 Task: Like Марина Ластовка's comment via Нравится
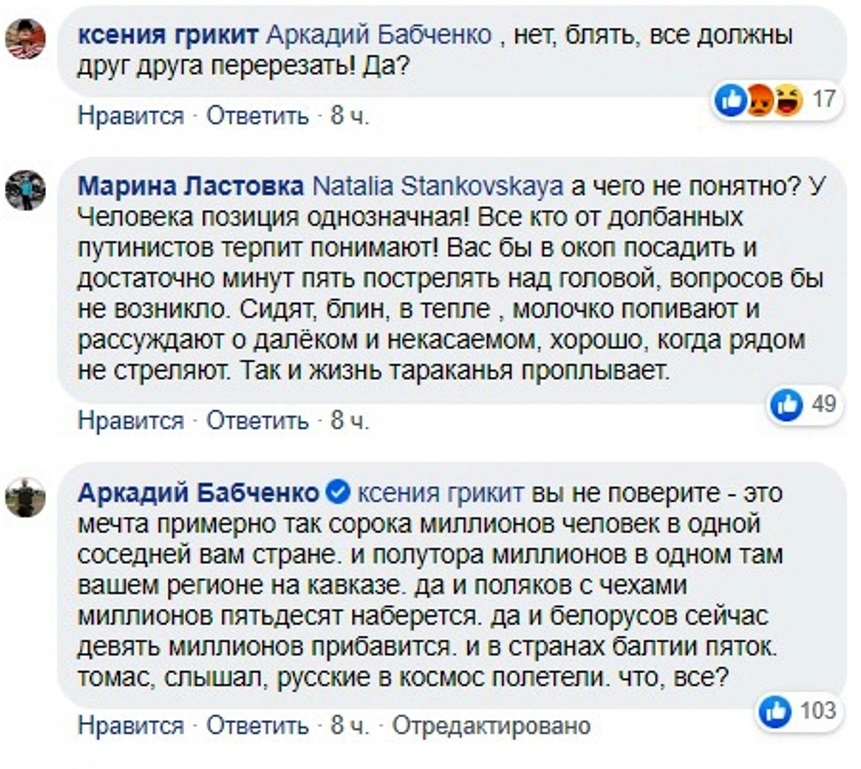click(131, 421)
